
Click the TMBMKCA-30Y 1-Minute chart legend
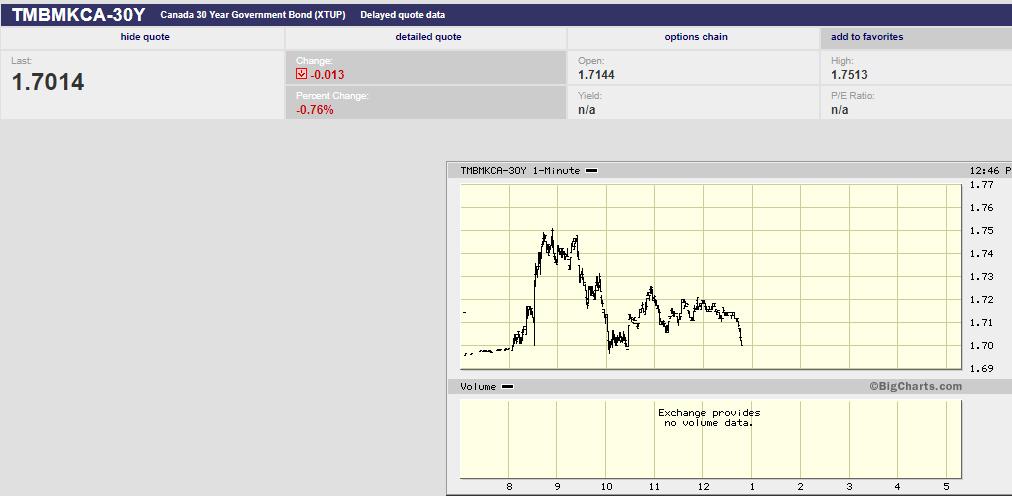tap(529, 170)
